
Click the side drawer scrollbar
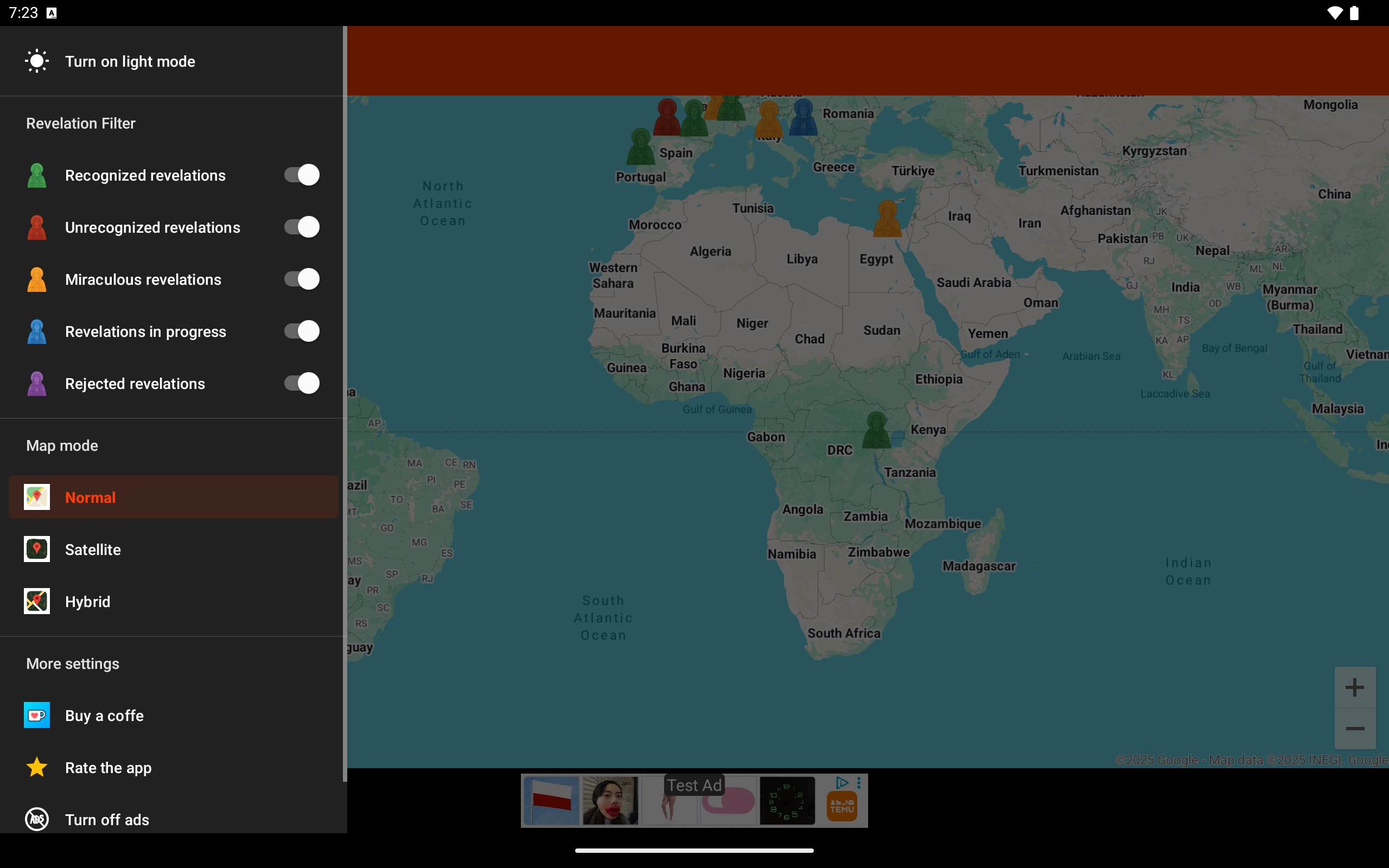(345, 402)
